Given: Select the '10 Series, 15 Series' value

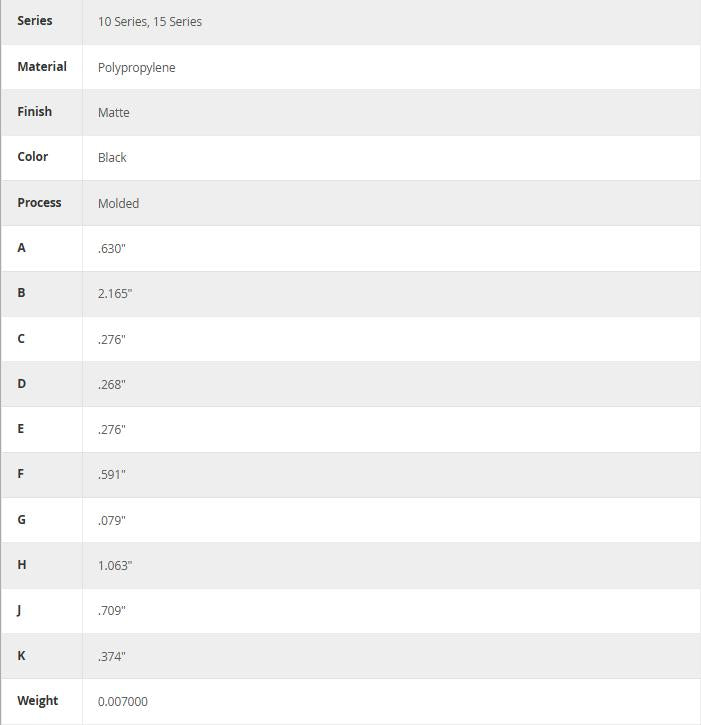Looking at the screenshot, I should point(150,22).
